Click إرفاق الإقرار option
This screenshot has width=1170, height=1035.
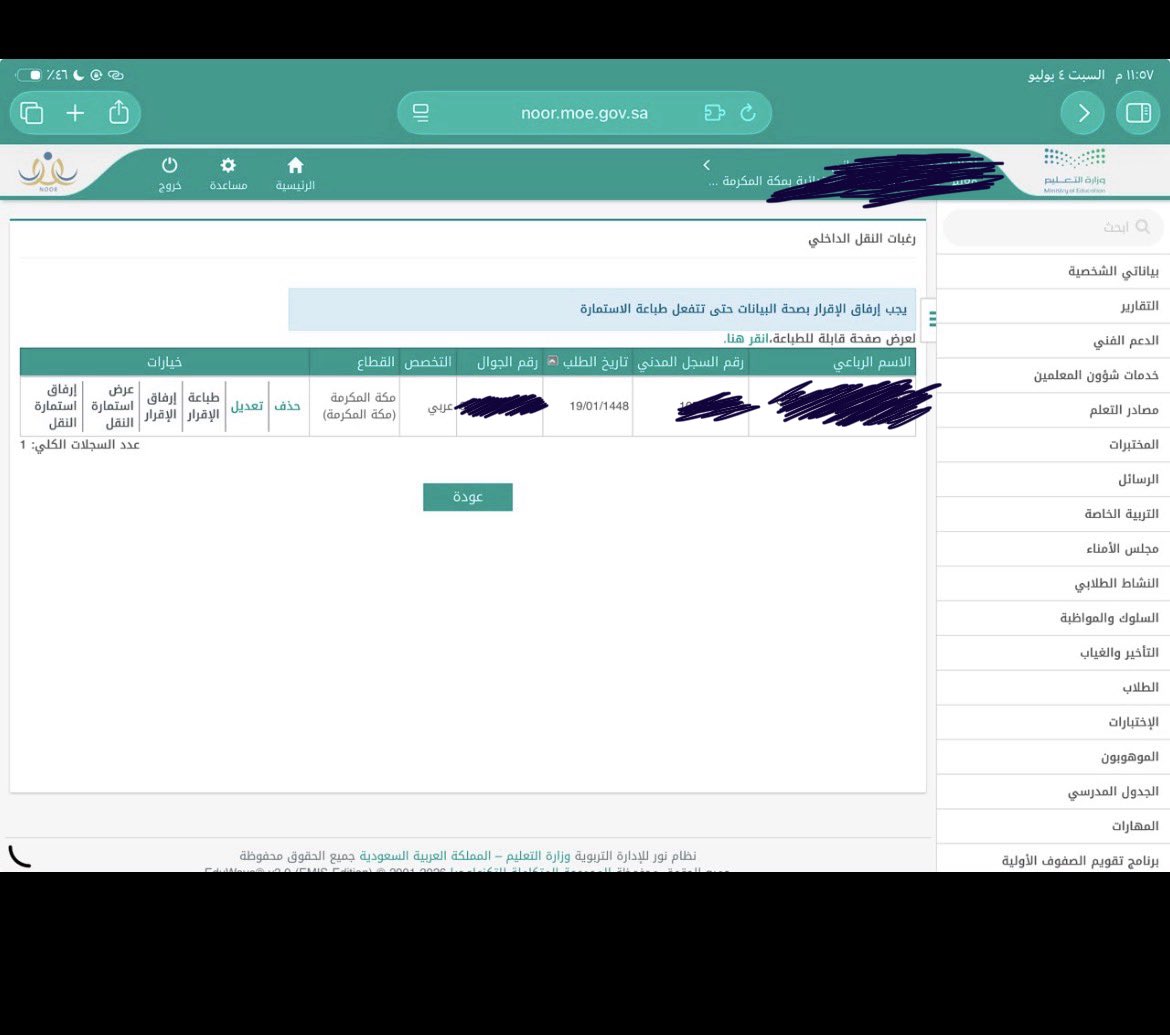160,406
